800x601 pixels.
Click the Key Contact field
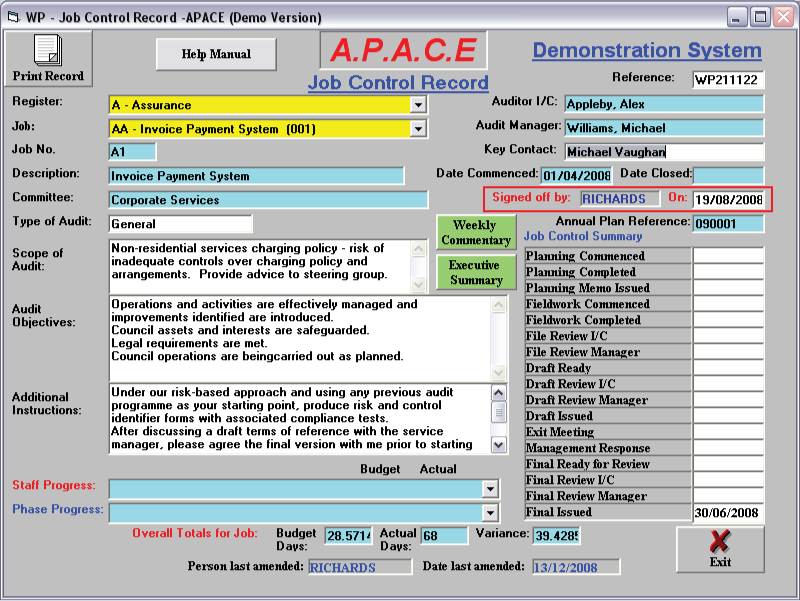(x=663, y=152)
